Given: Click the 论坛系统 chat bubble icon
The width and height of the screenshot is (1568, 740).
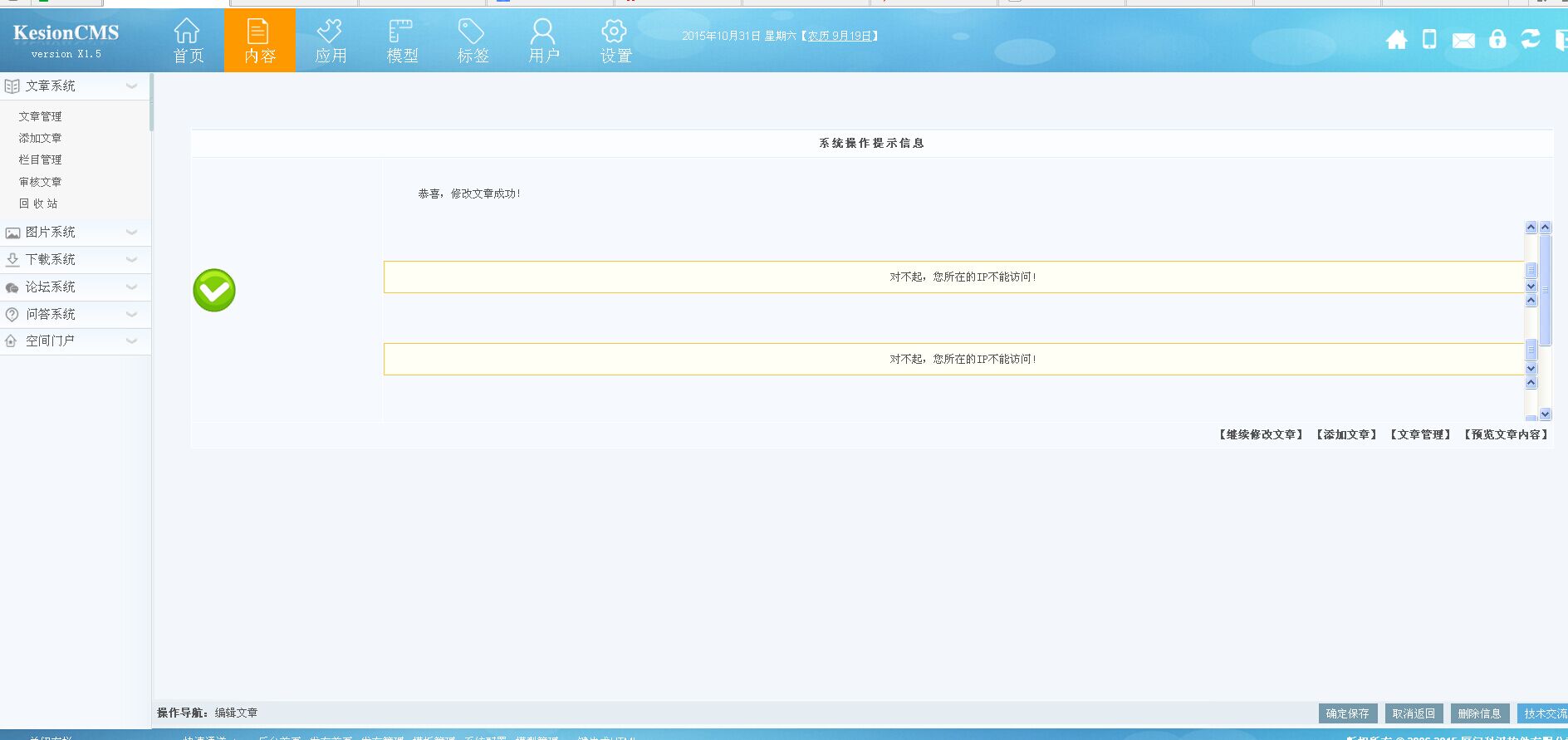Looking at the screenshot, I should [12, 287].
